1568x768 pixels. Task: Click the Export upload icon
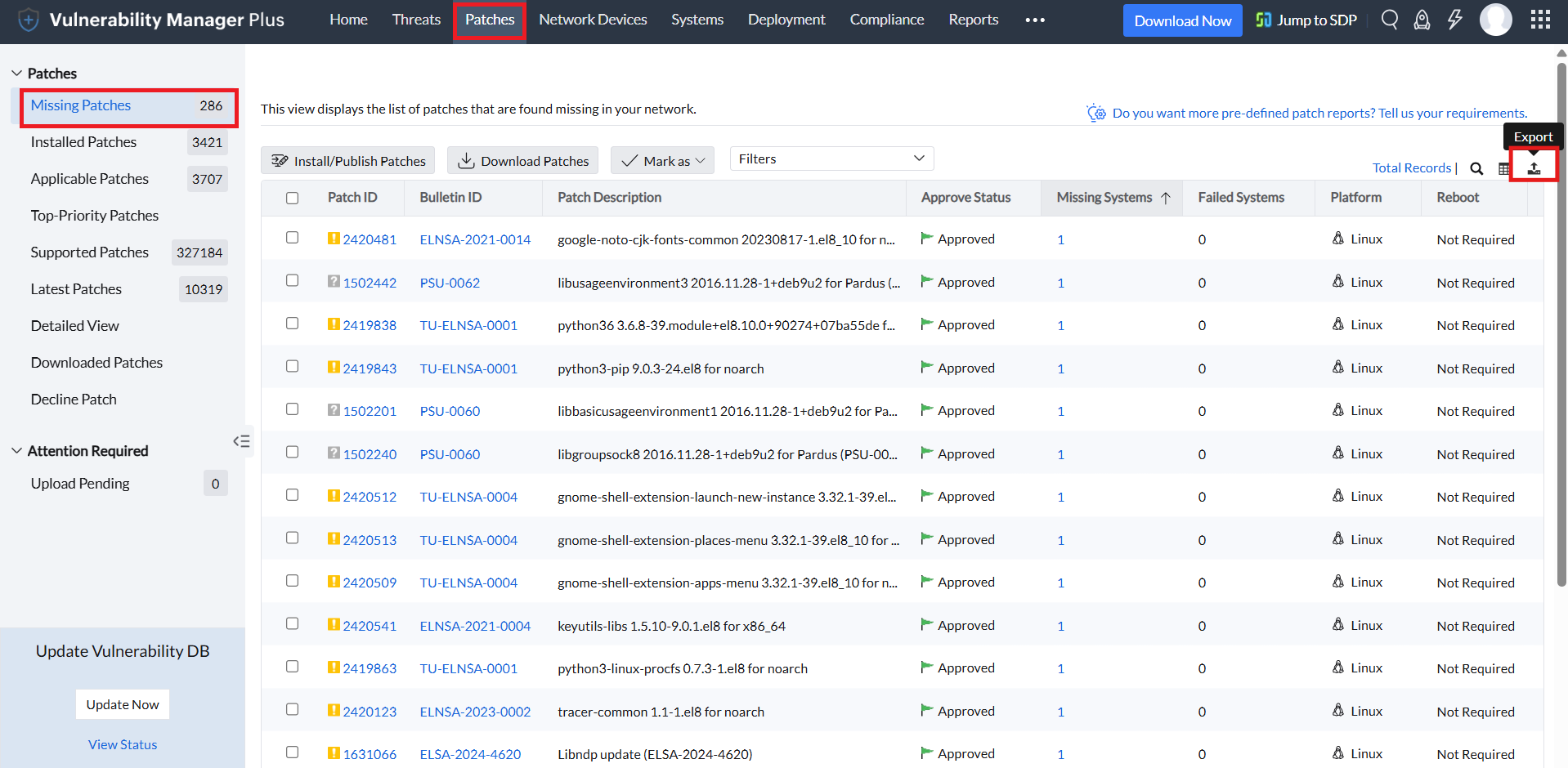coord(1534,167)
